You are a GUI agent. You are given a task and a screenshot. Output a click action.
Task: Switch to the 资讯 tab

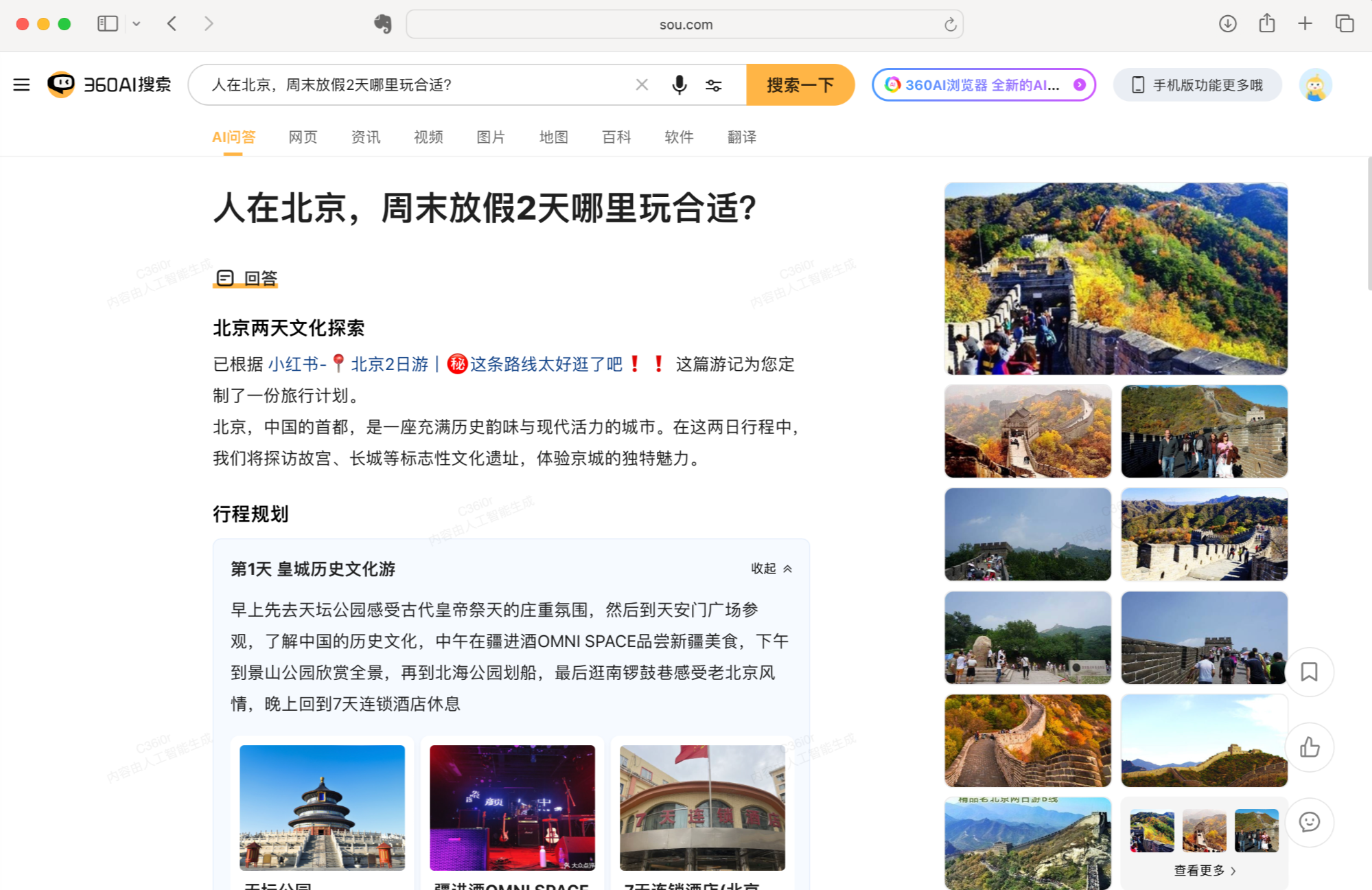click(x=366, y=137)
